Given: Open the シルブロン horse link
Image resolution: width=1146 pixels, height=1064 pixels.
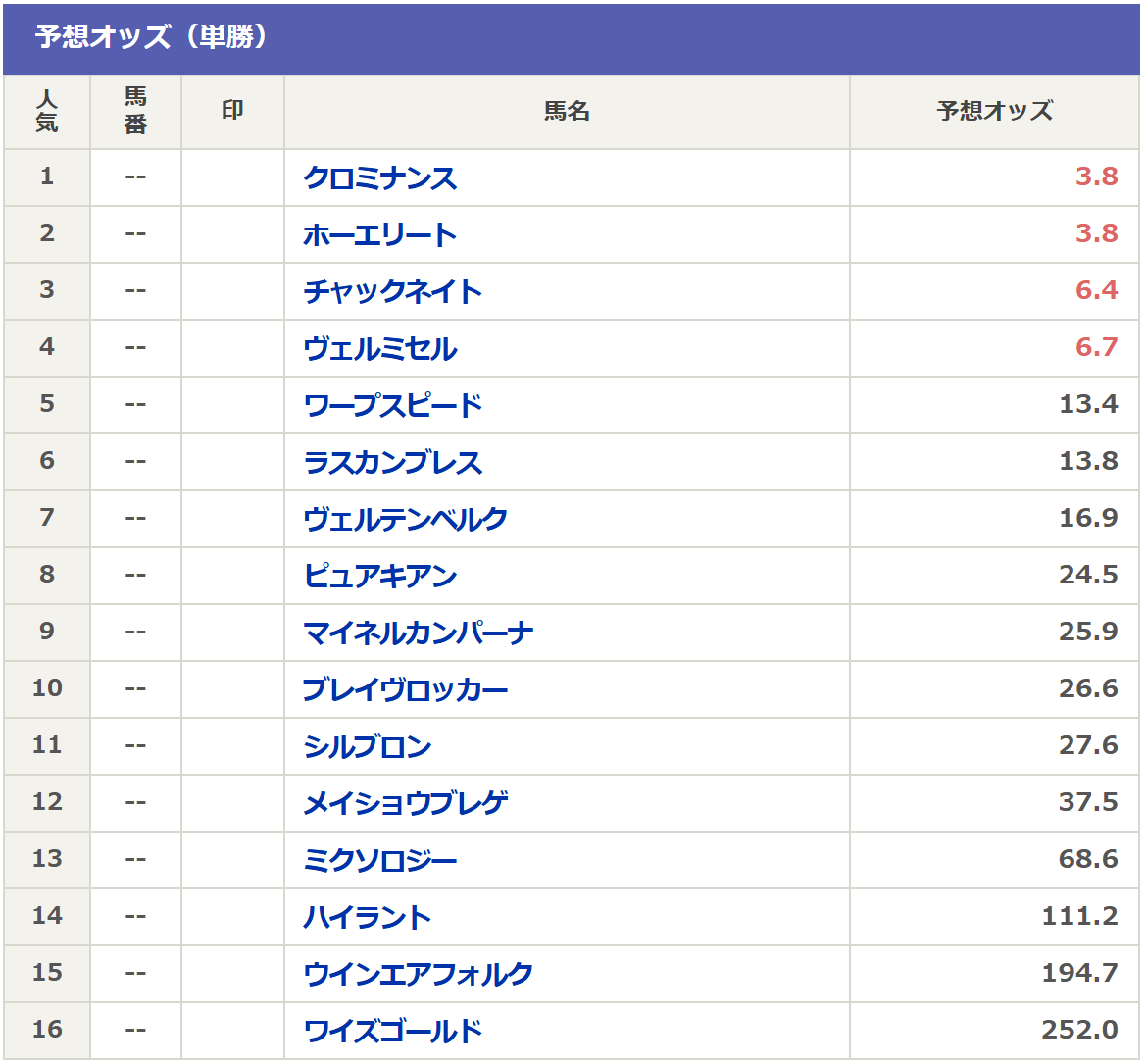Looking at the screenshot, I should pos(368,746).
